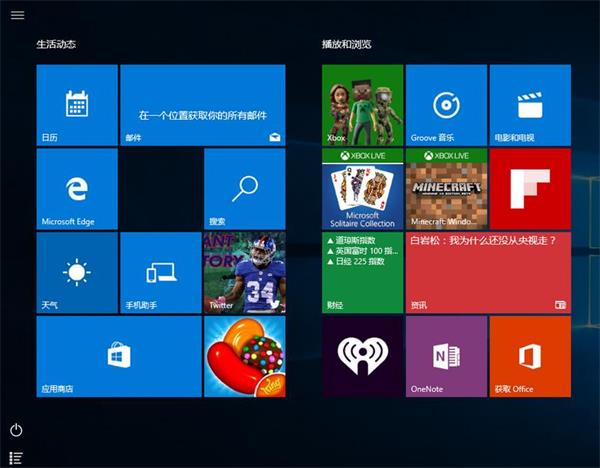Viewport: 600px width, 468px height.
Task: Click the power button icon
Action: 16,430
